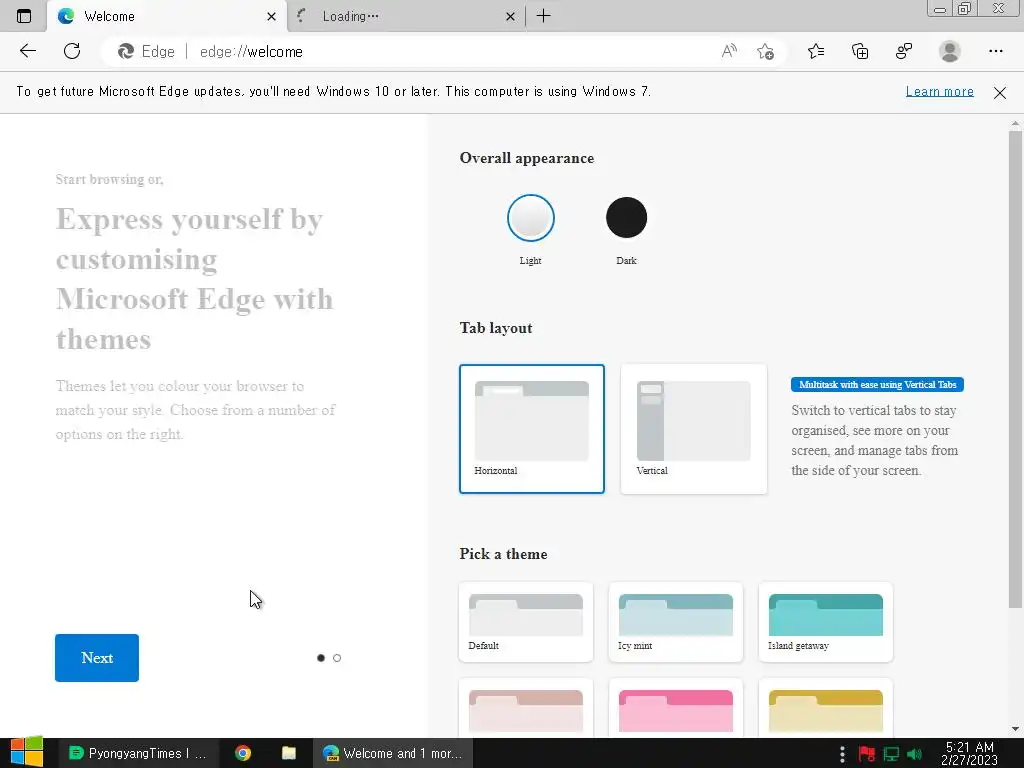Image resolution: width=1024 pixels, height=768 pixels.
Task: Select the Dark appearance option
Action: point(626,217)
